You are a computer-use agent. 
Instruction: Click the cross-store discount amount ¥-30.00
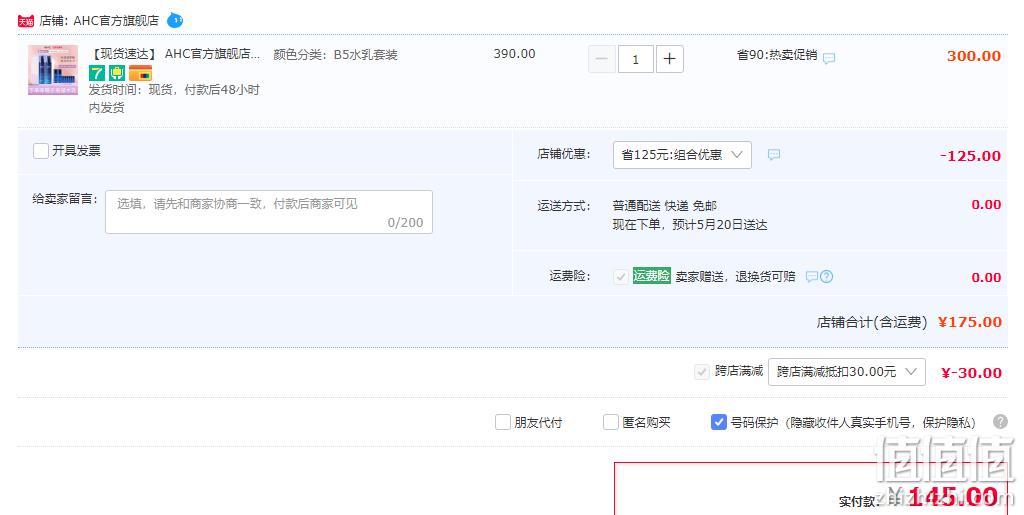click(971, 373)
